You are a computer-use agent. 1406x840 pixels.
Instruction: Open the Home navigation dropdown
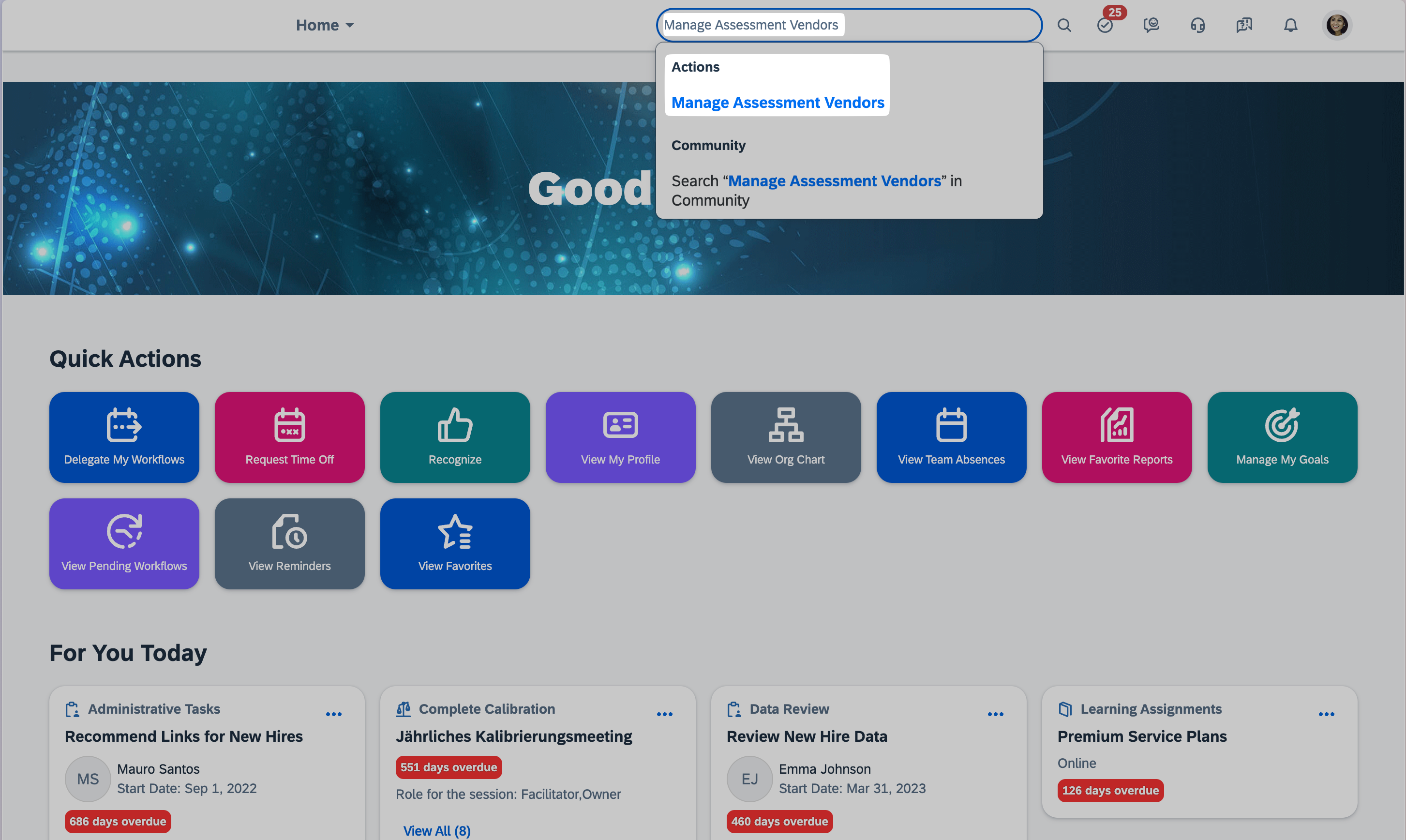click(x=325, y=25)
